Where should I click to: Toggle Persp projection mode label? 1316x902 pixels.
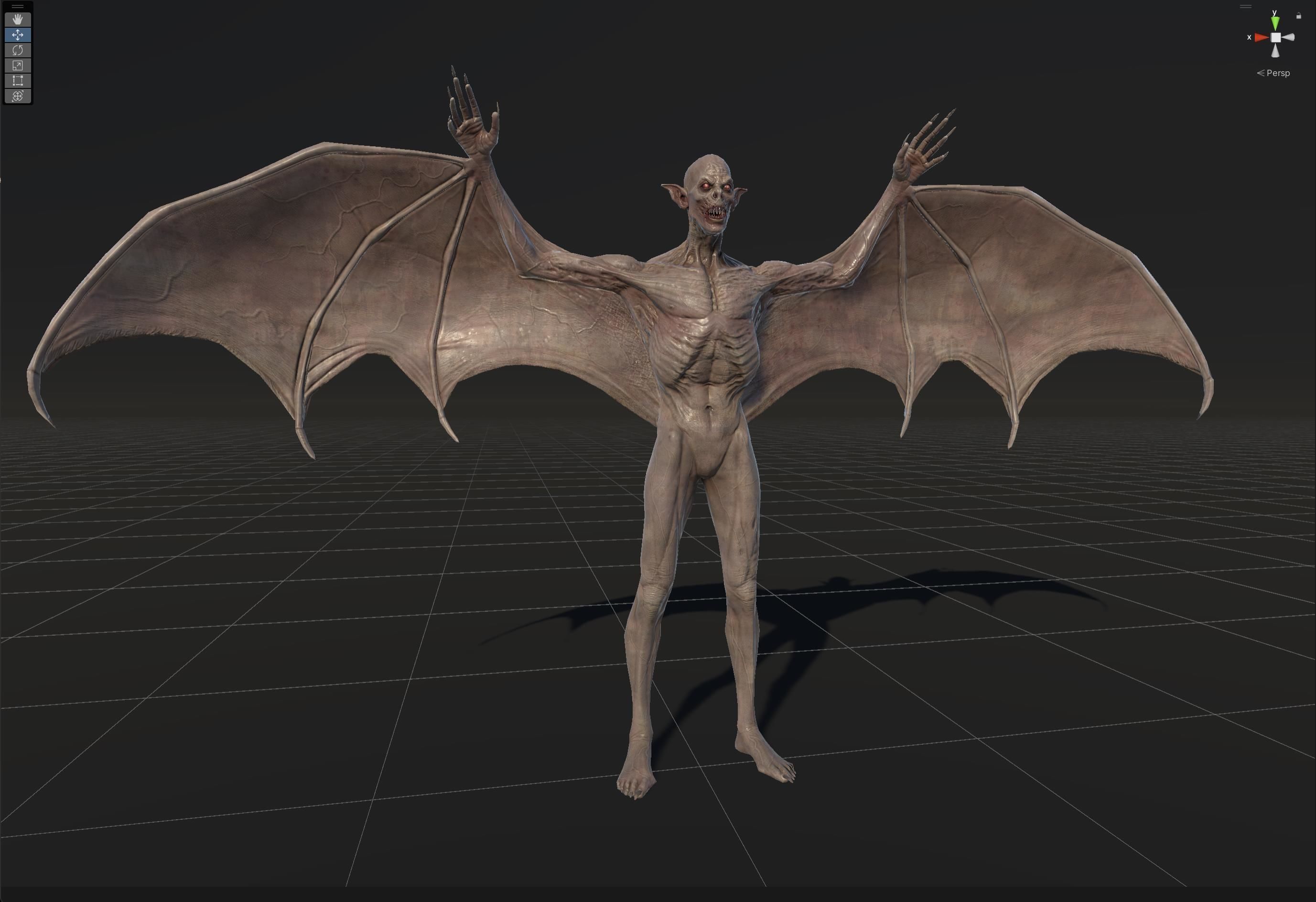tap(1273, 73)
